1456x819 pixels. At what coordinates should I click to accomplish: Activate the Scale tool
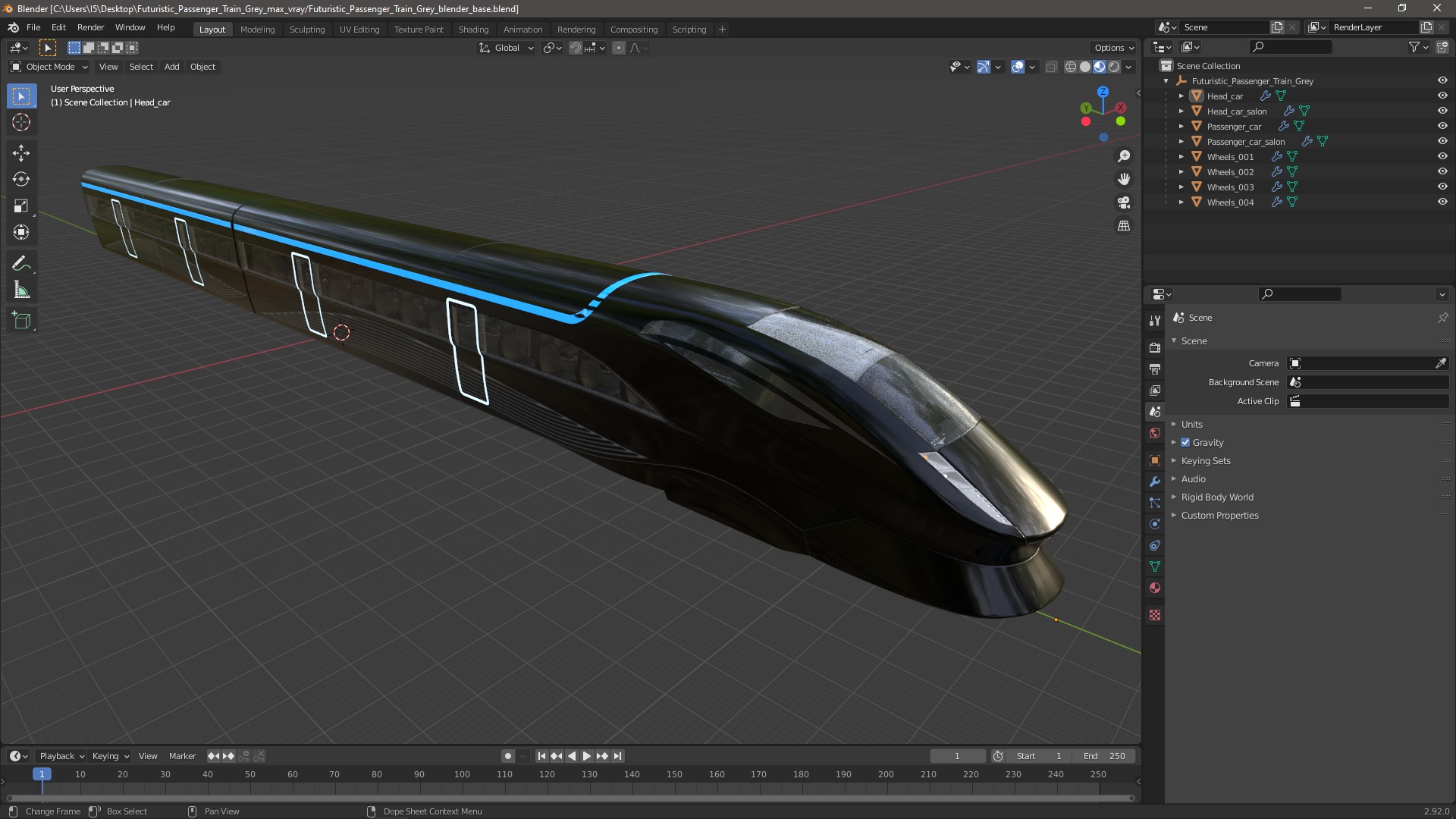pos(21,206)
